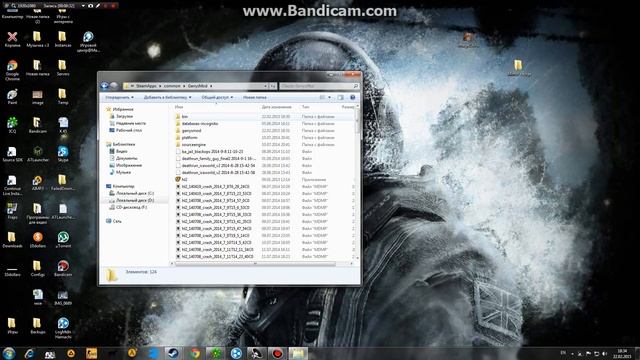Open Internet Explorer from the taskbar
The height and width of the screenshot is (360, 640).
coord(29,353)
